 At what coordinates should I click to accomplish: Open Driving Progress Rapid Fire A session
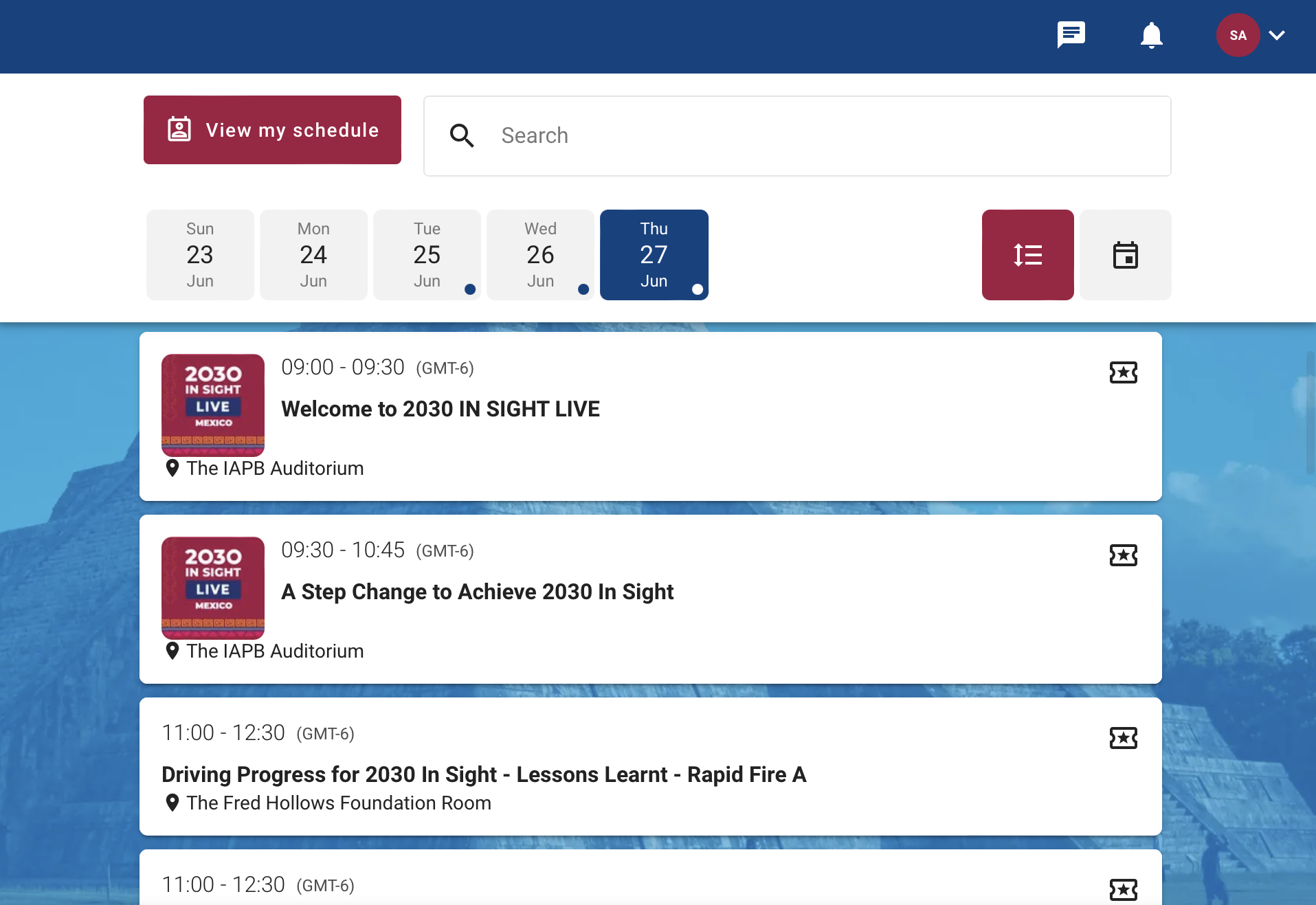484,774
